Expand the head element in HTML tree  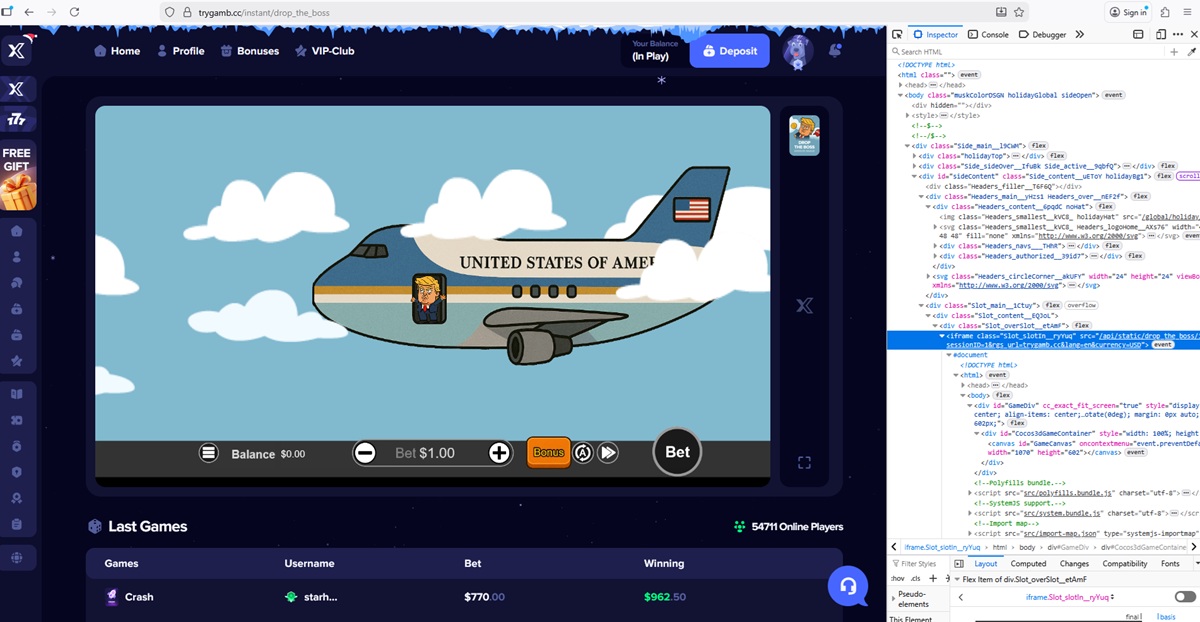point(901,85)
